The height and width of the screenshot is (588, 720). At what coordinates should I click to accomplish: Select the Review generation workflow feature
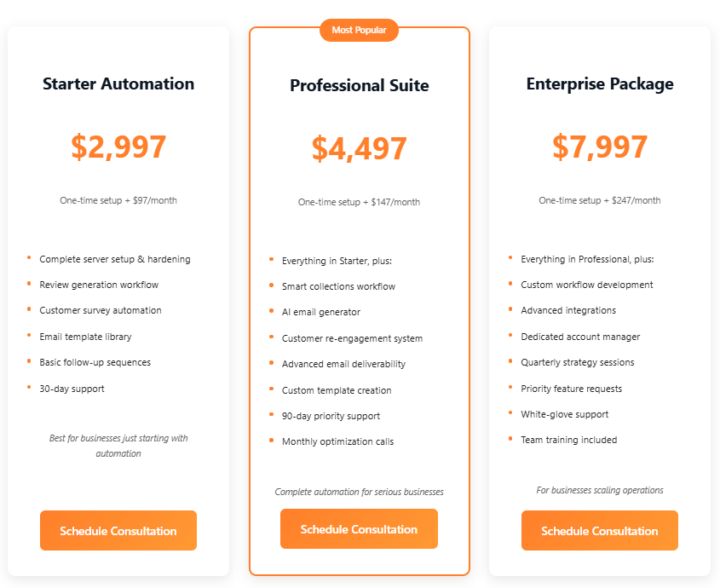(99, 285)
